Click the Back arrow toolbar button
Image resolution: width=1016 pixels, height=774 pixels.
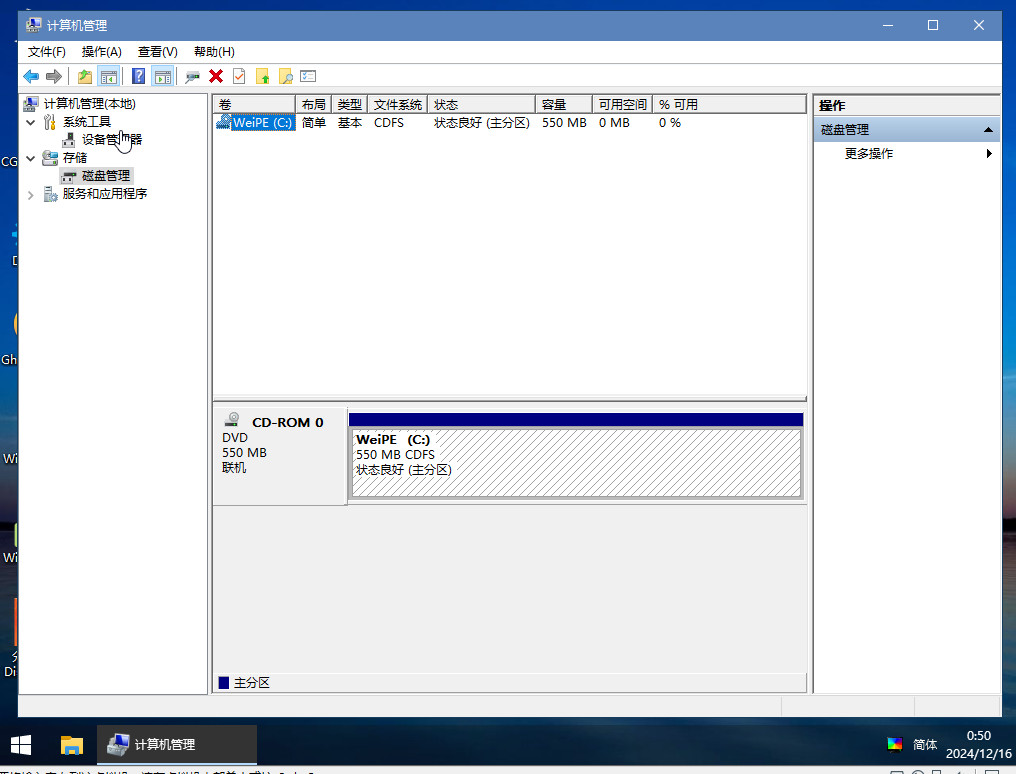point(30,76)
